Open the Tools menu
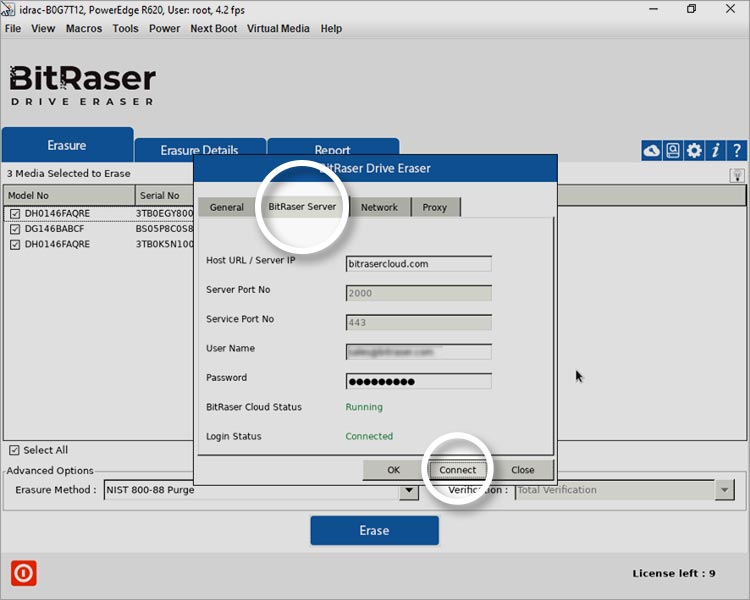 125,28
